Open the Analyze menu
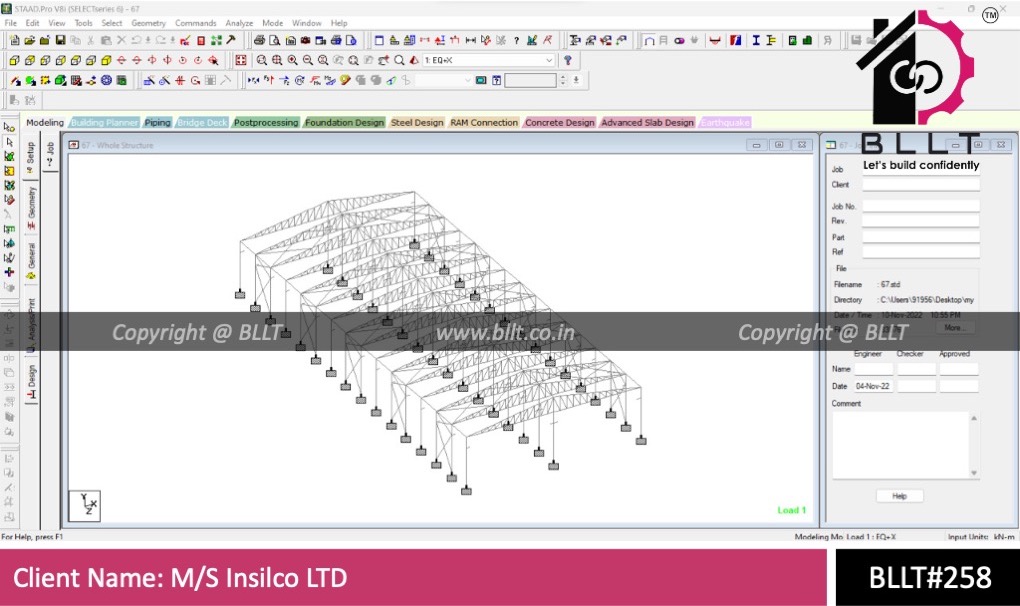The width and height of the screenshot is (1020, 606). tap(239, 23)
